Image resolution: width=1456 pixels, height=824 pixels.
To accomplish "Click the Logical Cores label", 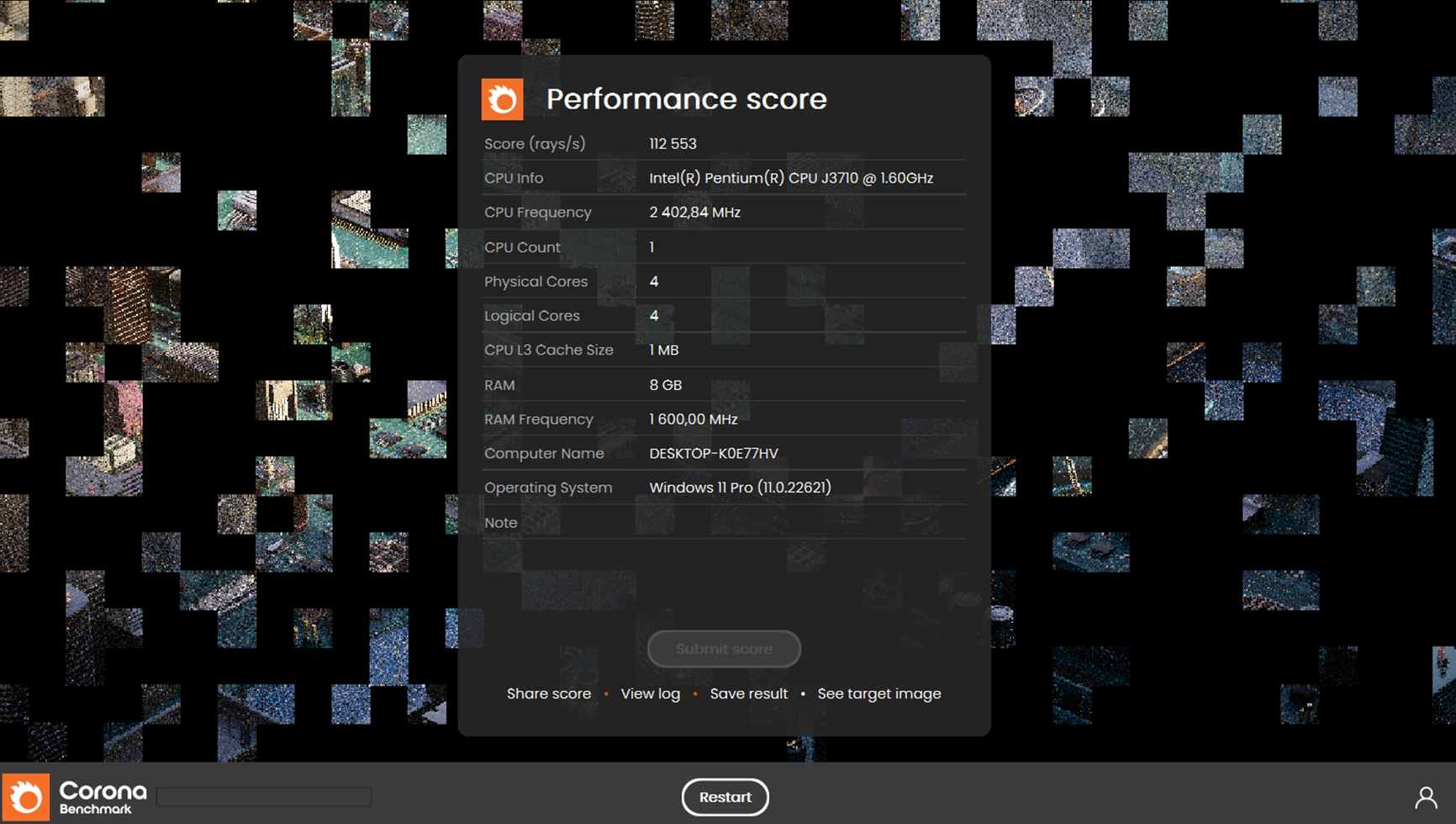I will point(532,316).
